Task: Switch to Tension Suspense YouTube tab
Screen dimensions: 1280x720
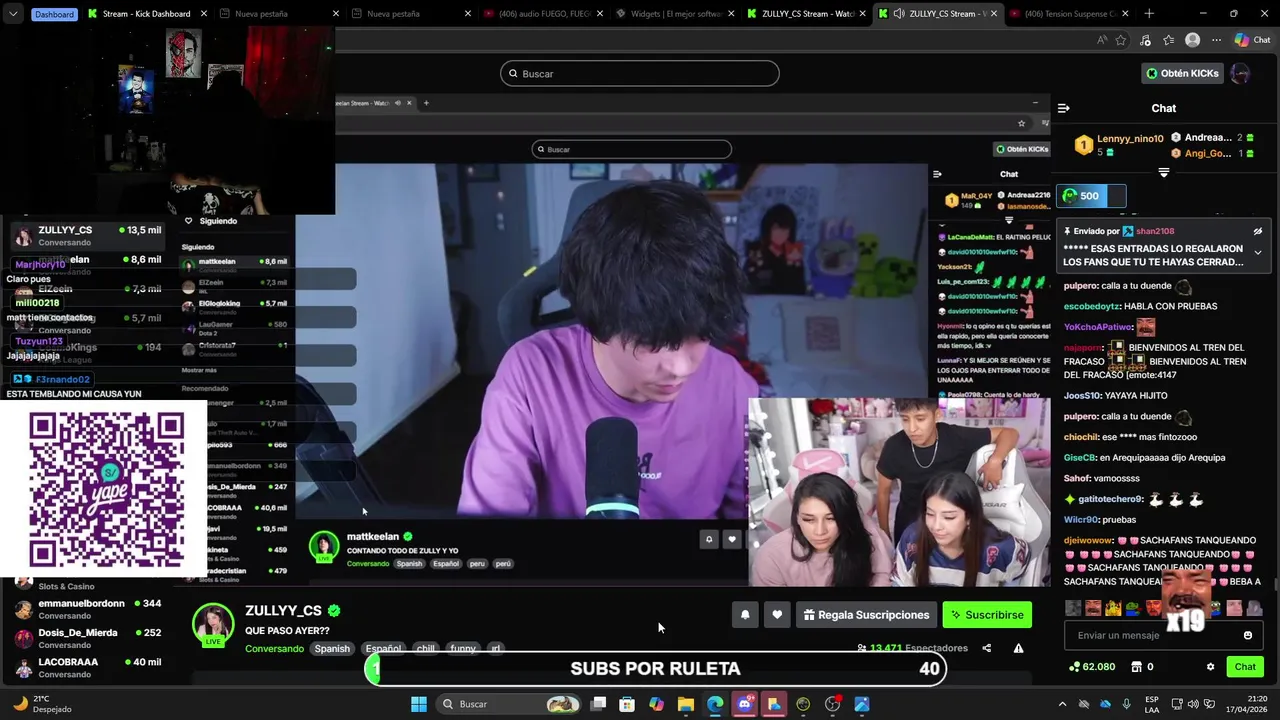Action: tap(1072, 14)
